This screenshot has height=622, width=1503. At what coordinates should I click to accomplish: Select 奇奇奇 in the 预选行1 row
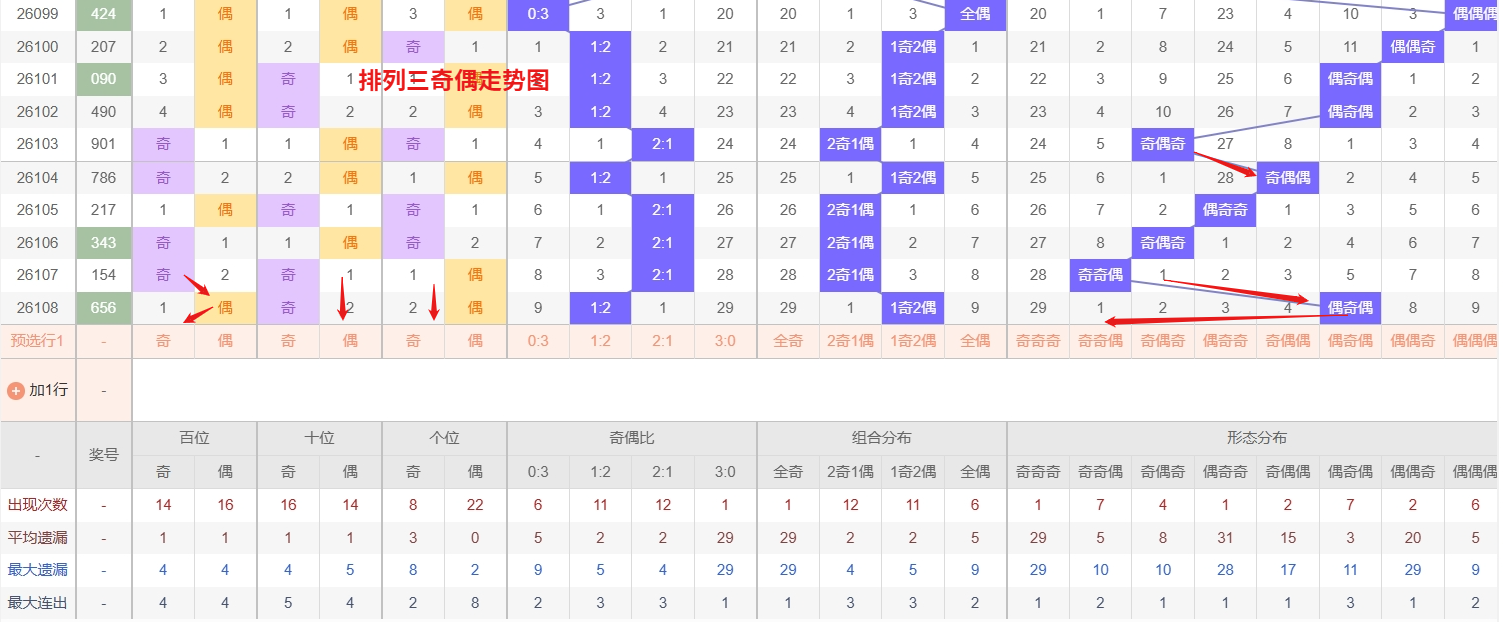(1038, 341)
